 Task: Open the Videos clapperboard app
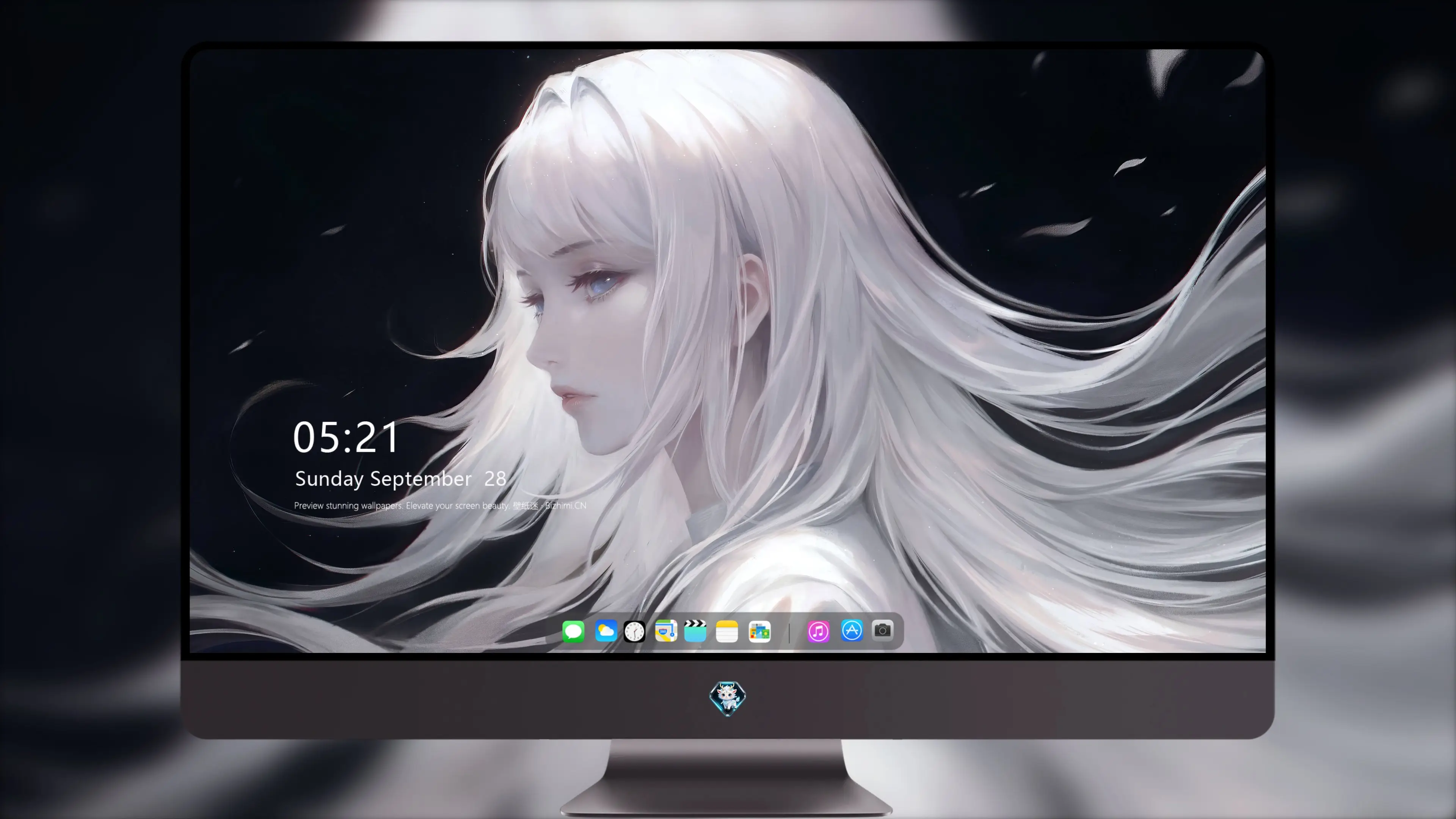click(x=695, y=631)
